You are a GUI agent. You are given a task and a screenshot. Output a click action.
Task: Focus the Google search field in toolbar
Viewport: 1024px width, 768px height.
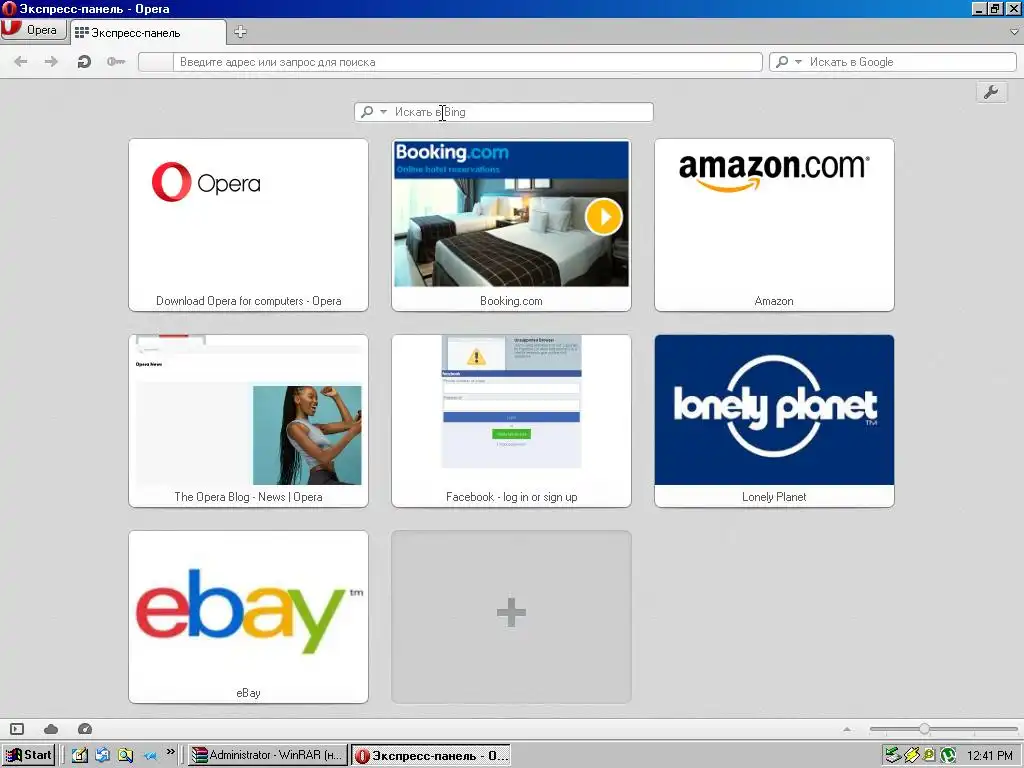coord(893,62)
